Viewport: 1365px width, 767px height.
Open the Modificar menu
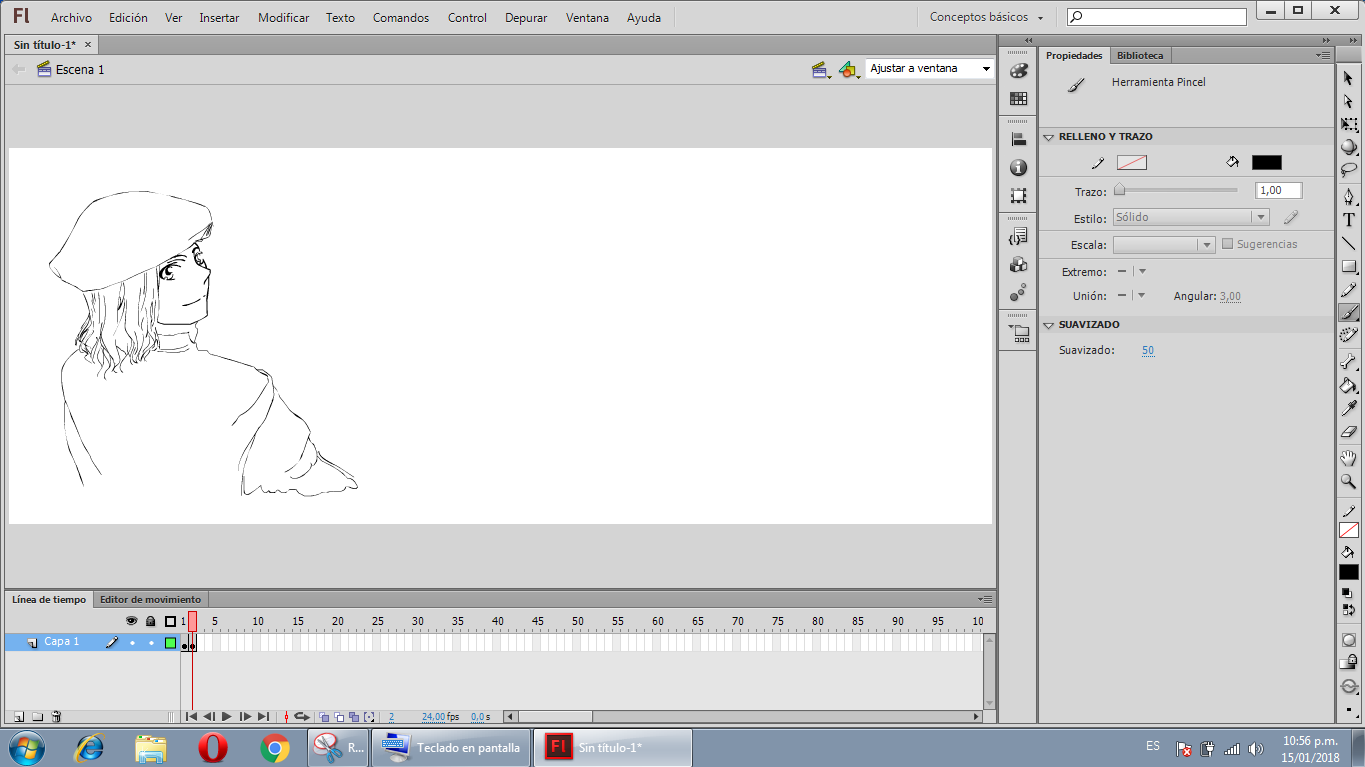click(x=283, y=17)
